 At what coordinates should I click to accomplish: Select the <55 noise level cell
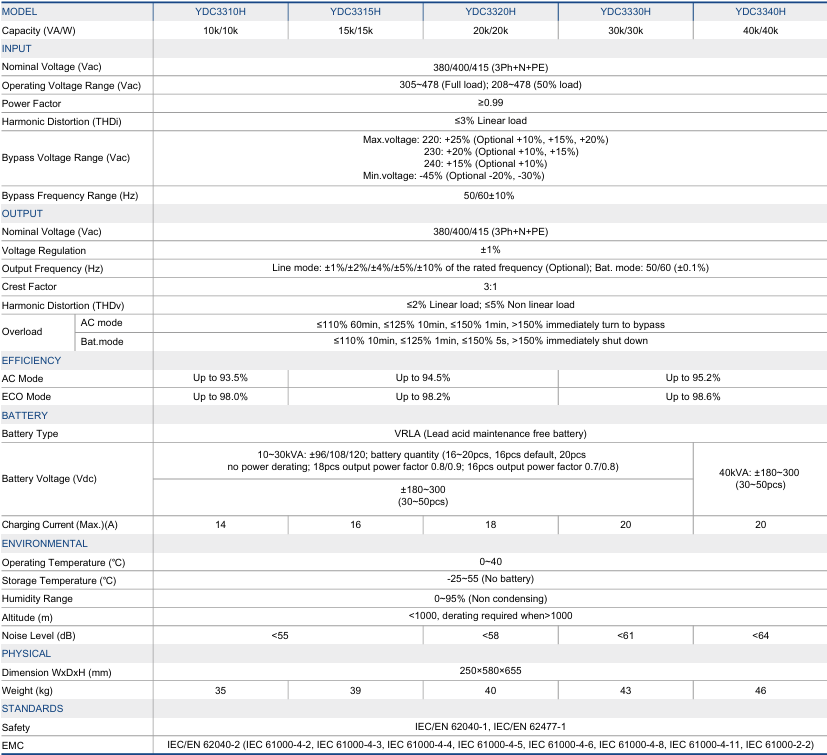coord(280,635)
